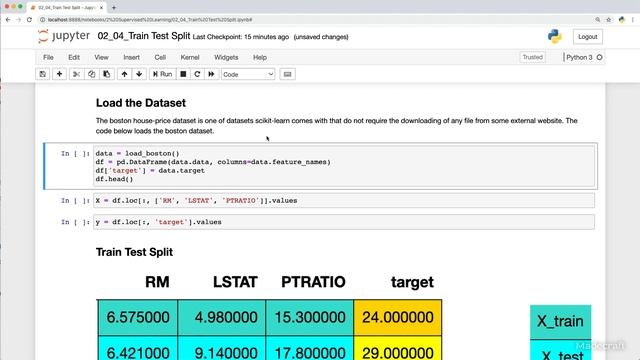This screenshot has width=640, height=360.
Task: Click the site info icon before the URL
Action: tap(42, 20)
